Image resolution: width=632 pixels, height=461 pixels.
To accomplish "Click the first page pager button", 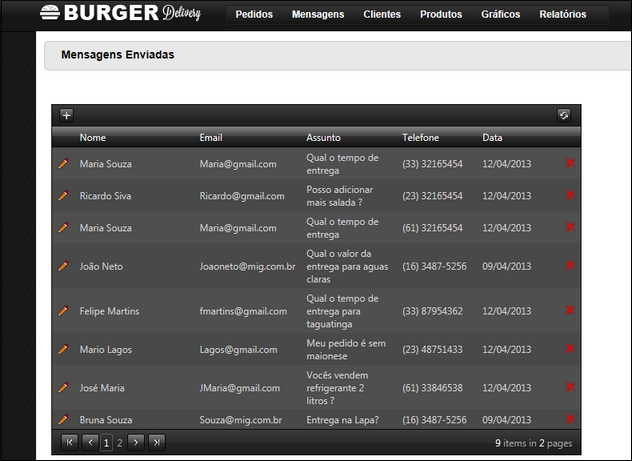I will tap(69, 441).
